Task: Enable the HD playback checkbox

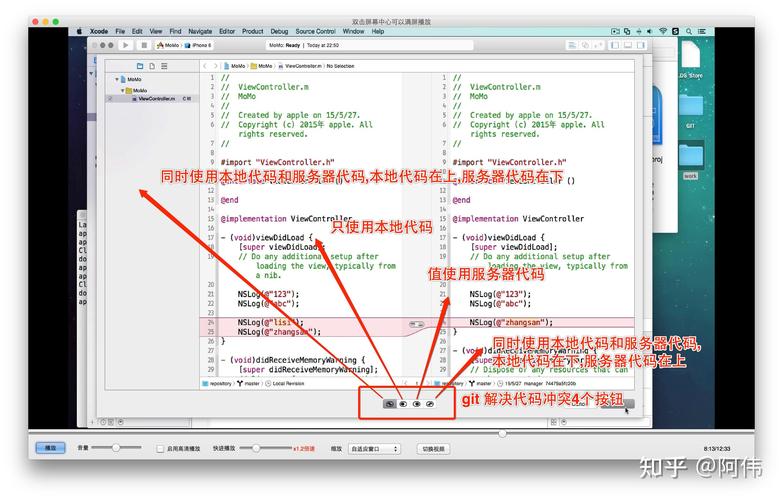Action: (160, 449)
